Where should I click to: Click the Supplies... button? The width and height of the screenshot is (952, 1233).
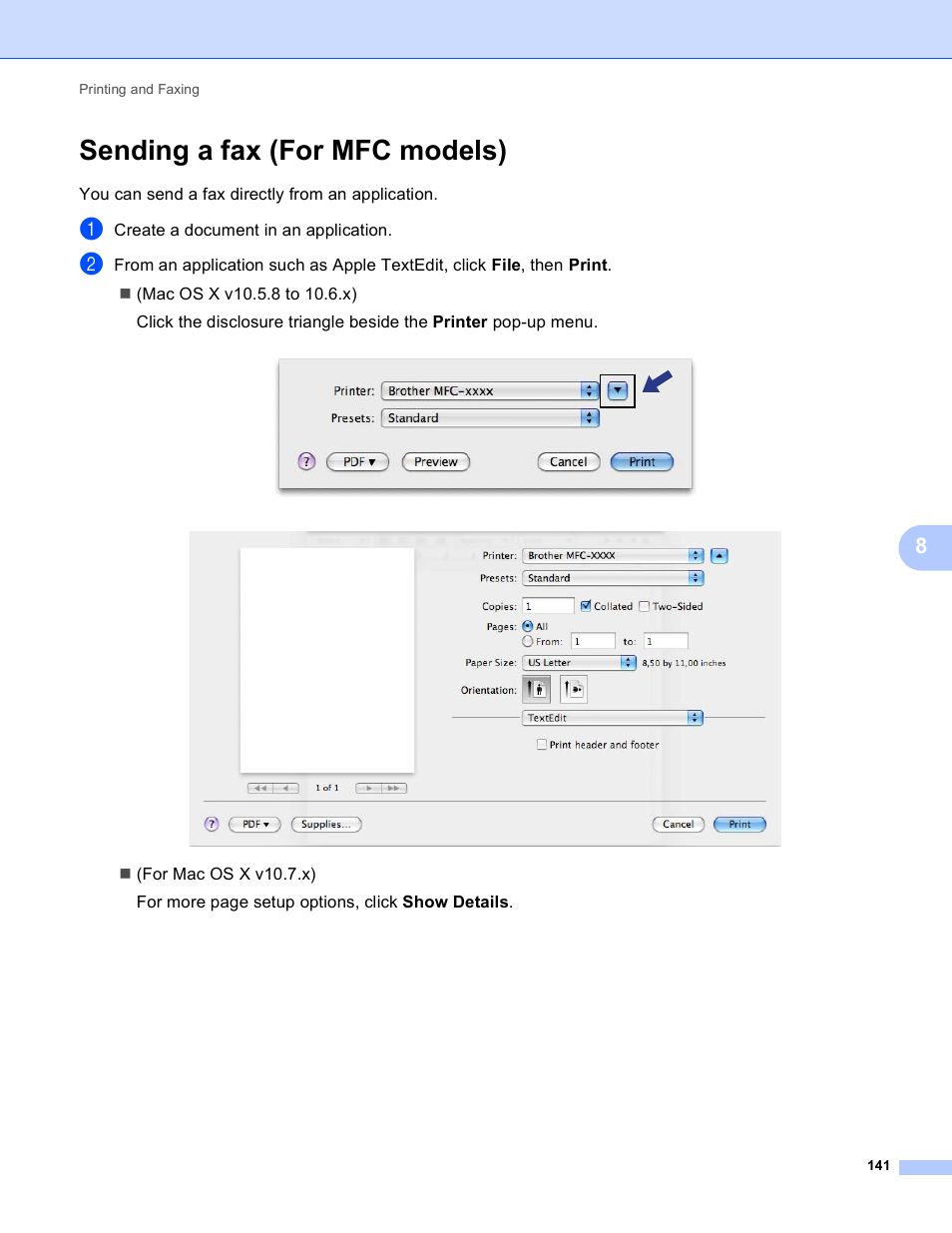point(326,825)
